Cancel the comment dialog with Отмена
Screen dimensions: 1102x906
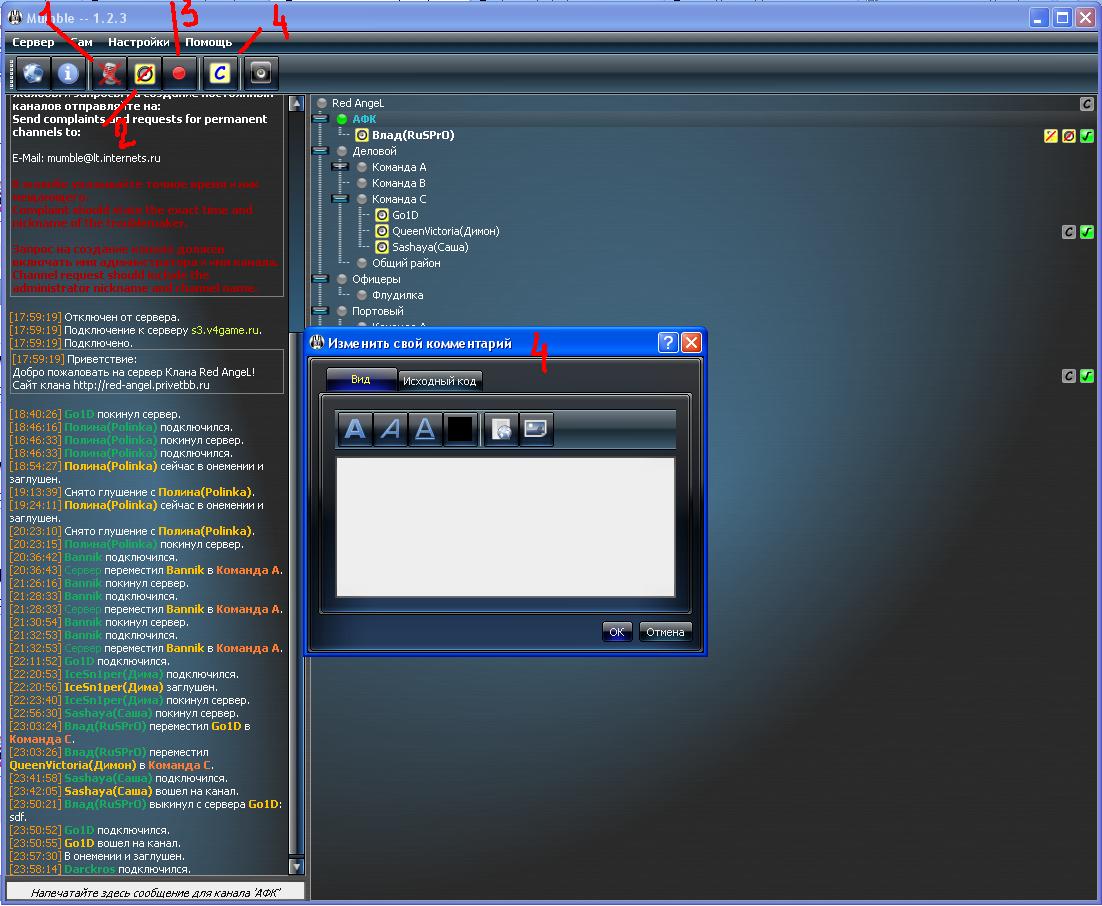click(665, 632)
